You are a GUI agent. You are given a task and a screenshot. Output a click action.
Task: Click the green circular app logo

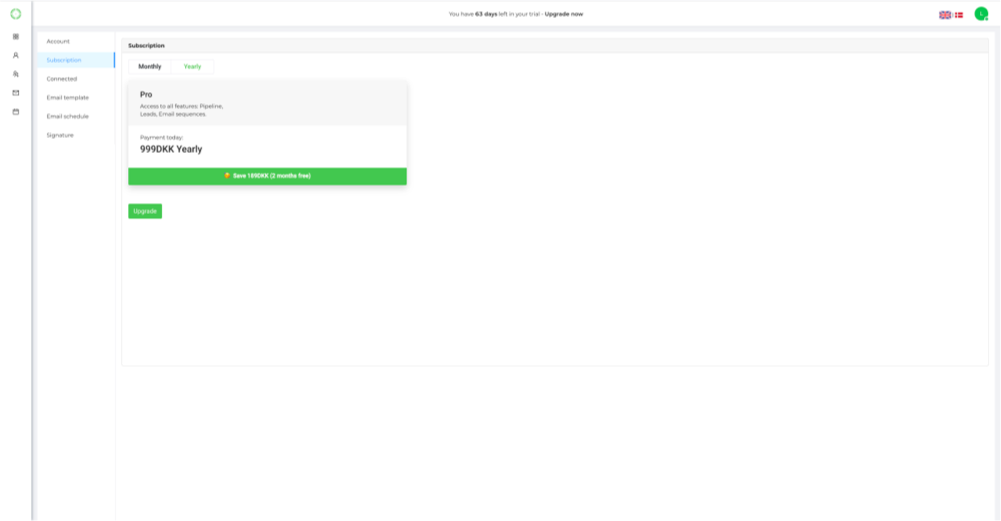[x=15, y=14]
